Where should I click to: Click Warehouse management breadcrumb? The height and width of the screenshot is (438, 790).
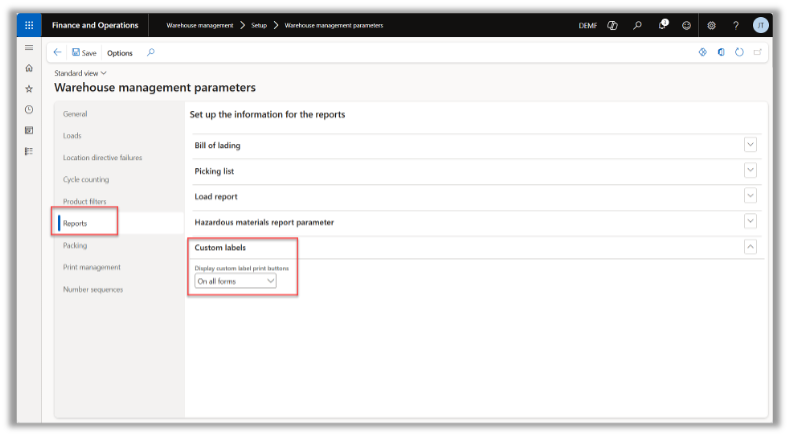click(x=200, y=25)
